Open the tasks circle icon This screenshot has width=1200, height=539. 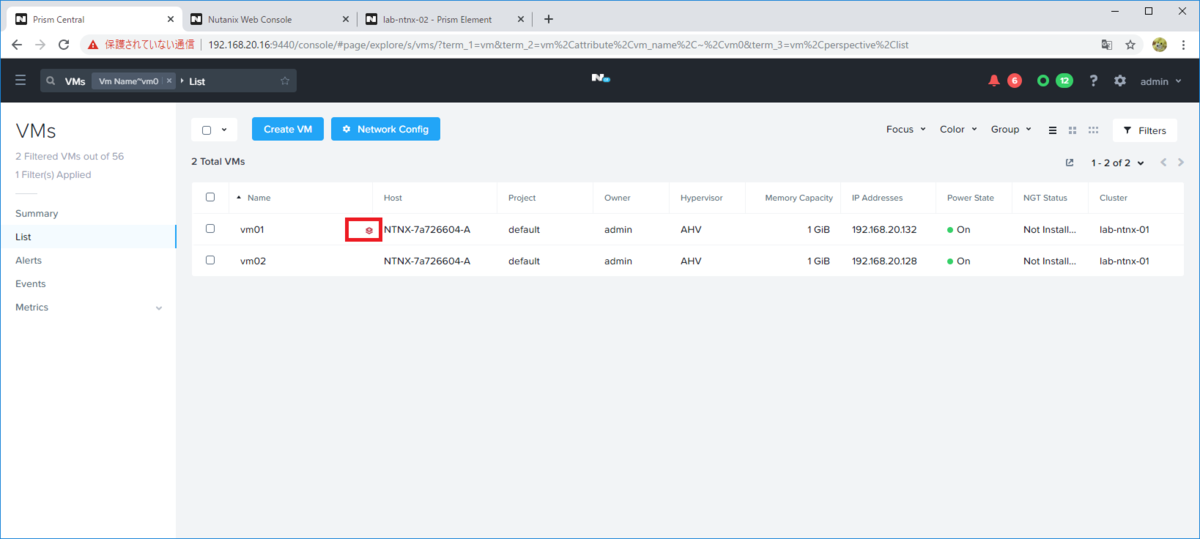pos(1043,81)
